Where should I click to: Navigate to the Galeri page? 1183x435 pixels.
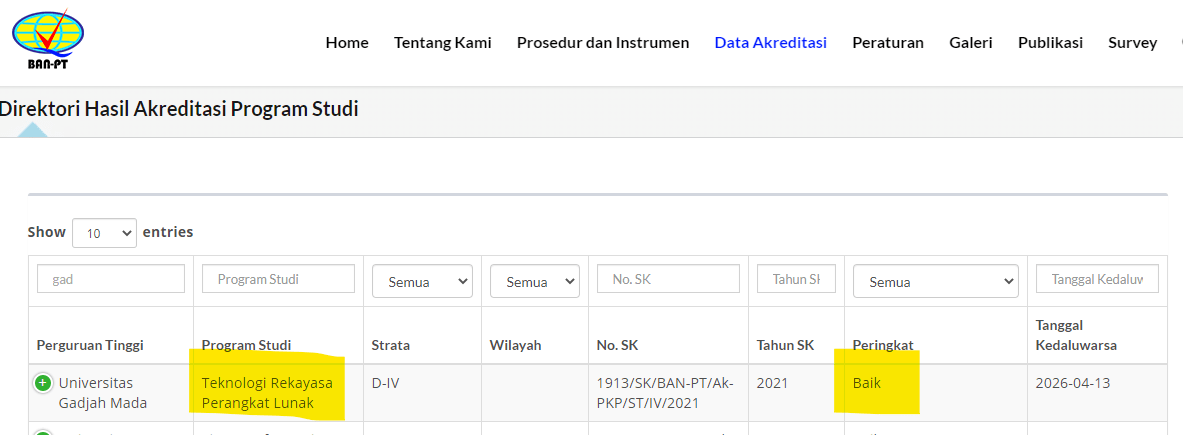point(970,43)
